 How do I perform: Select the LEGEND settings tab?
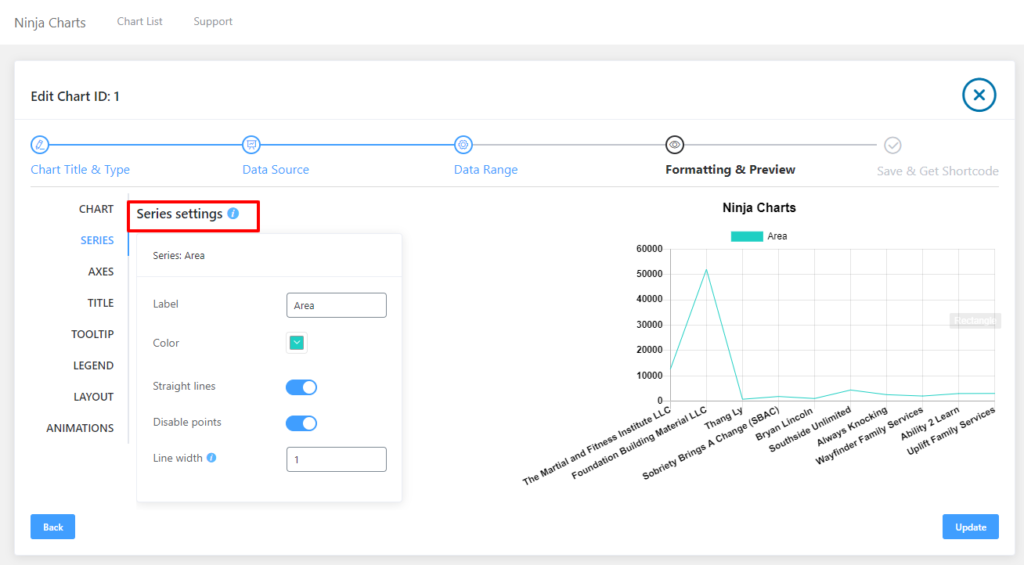click(93, 366)
